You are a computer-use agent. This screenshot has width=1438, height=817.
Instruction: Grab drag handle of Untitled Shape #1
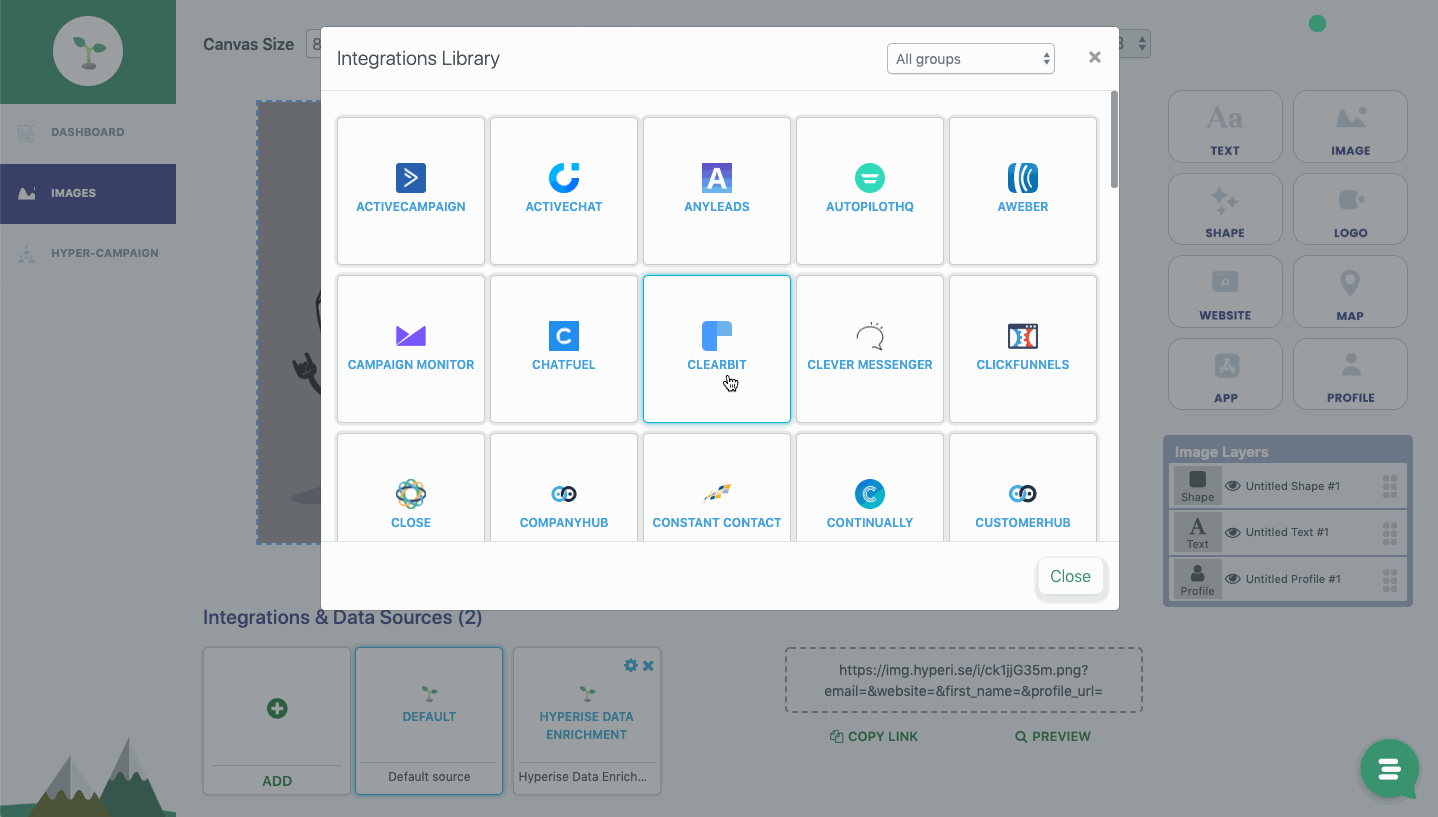pos(1389,486)
